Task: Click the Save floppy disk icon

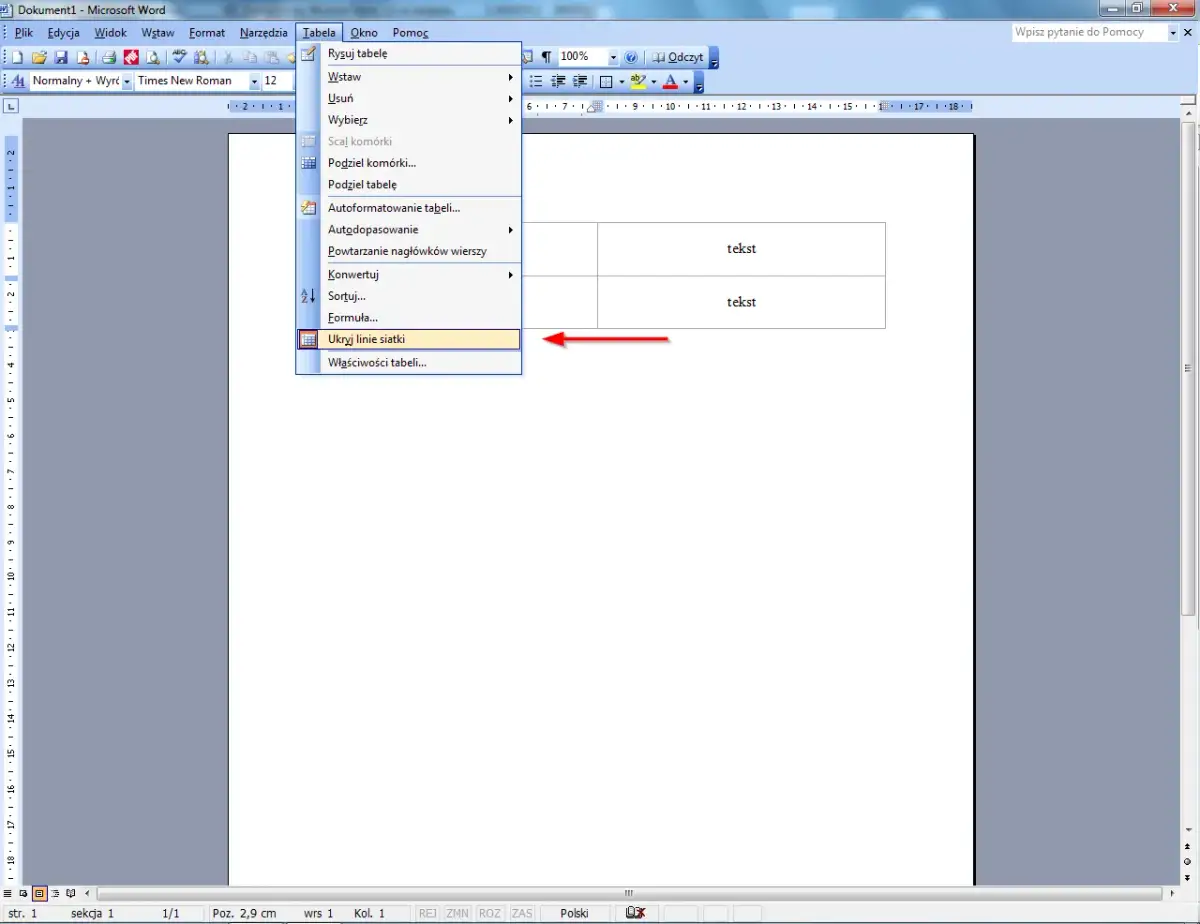Action: 60,58
